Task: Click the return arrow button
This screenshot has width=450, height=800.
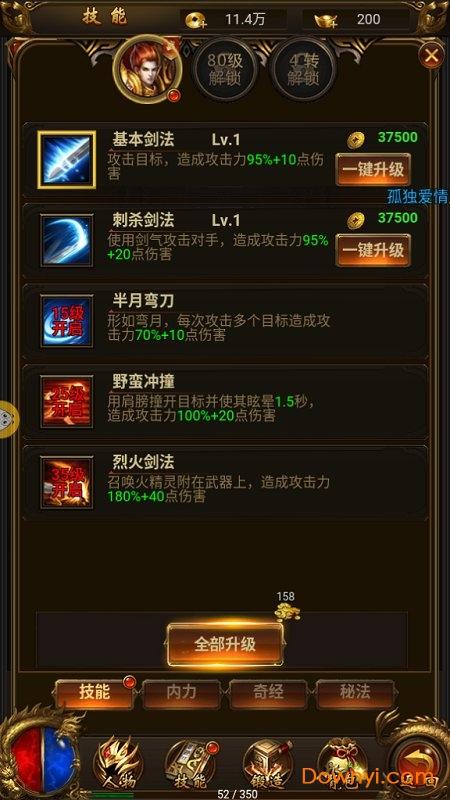Action: pyautogui.click(x=419, y=764)
